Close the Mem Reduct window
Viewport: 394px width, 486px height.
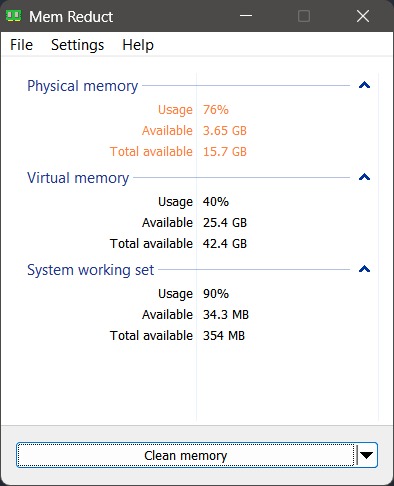click(363, 16)
